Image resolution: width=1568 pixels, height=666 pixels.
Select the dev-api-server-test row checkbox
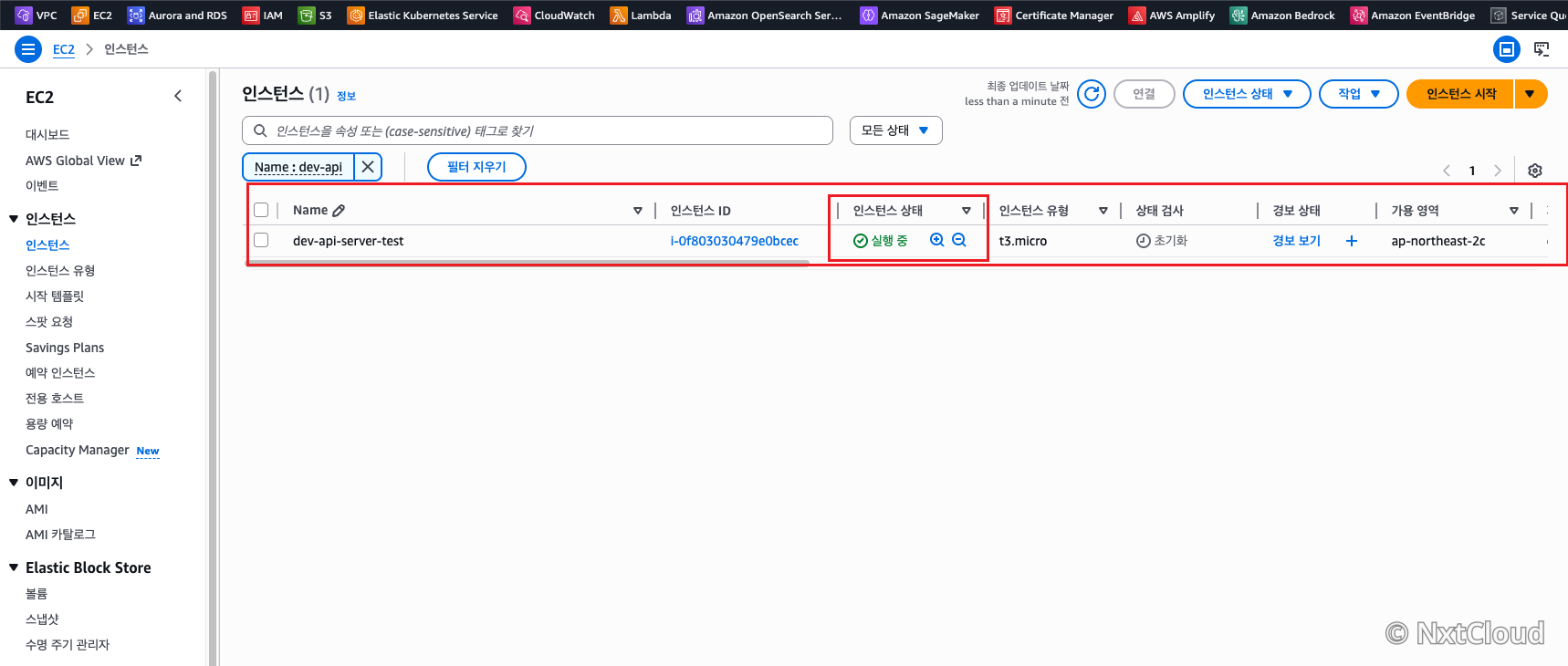[261, 240]
